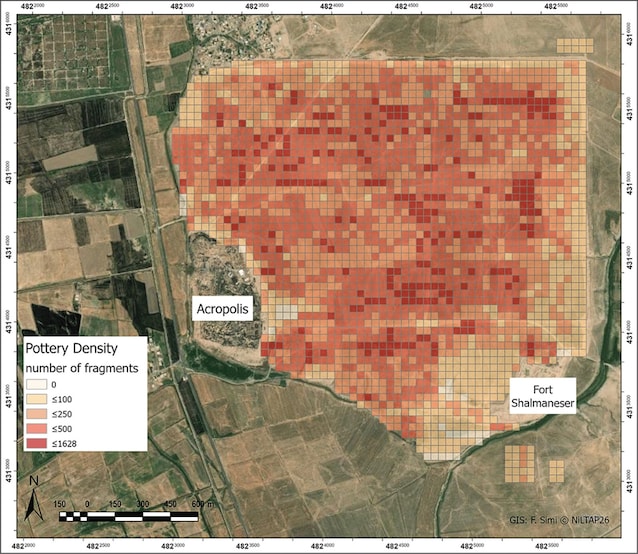Screen dimensions: 638x554
Task: Pick the ≤250 legend color swatch
Action: click(x=36, y=414)
